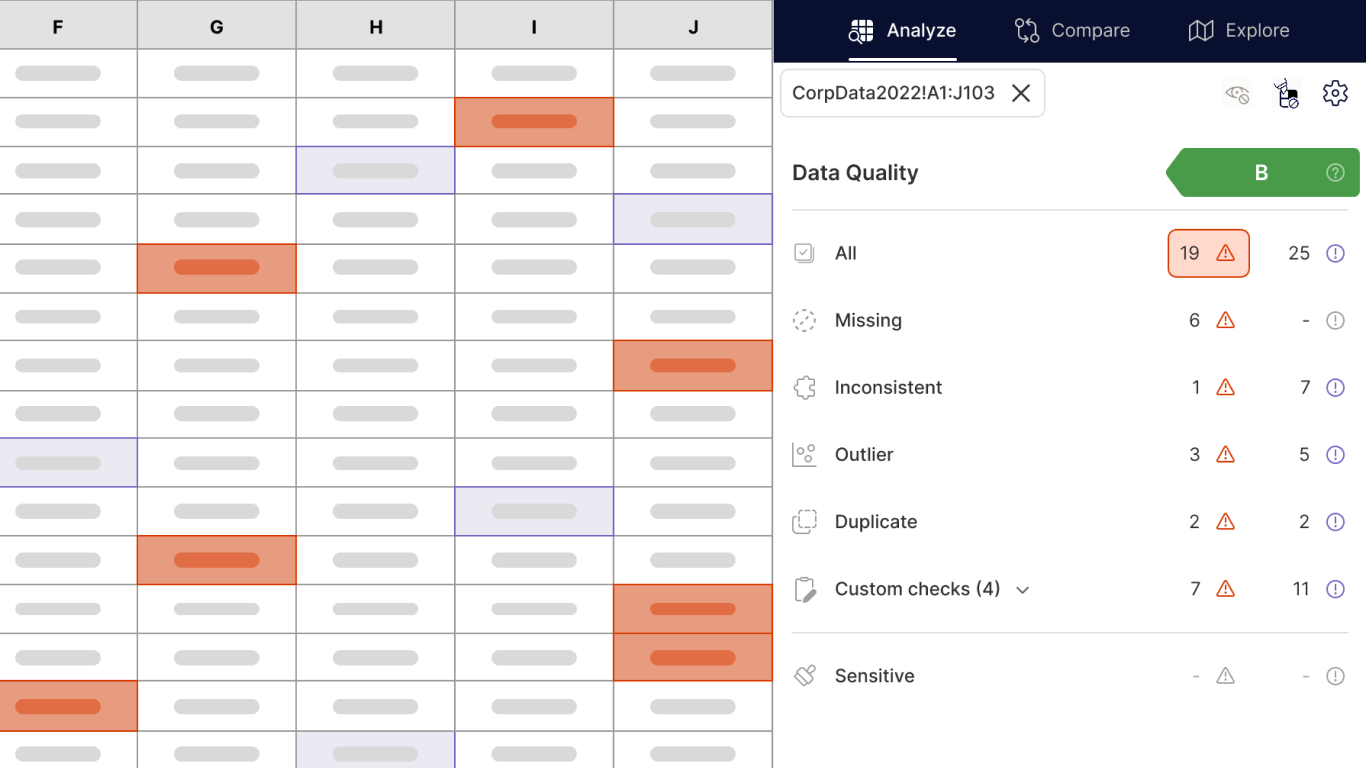Select column header G

pyautogui.click(x=217, y=27)
